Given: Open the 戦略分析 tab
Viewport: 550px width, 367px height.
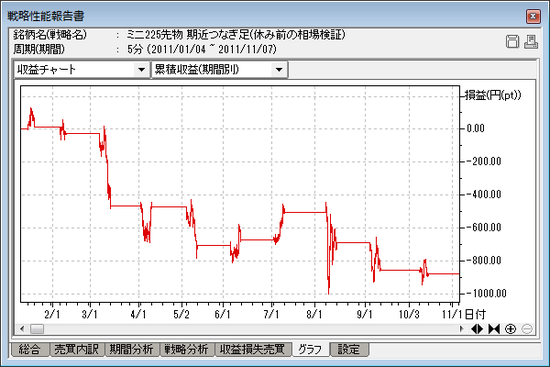Looking at the screenshot, I should coord(187,349).
